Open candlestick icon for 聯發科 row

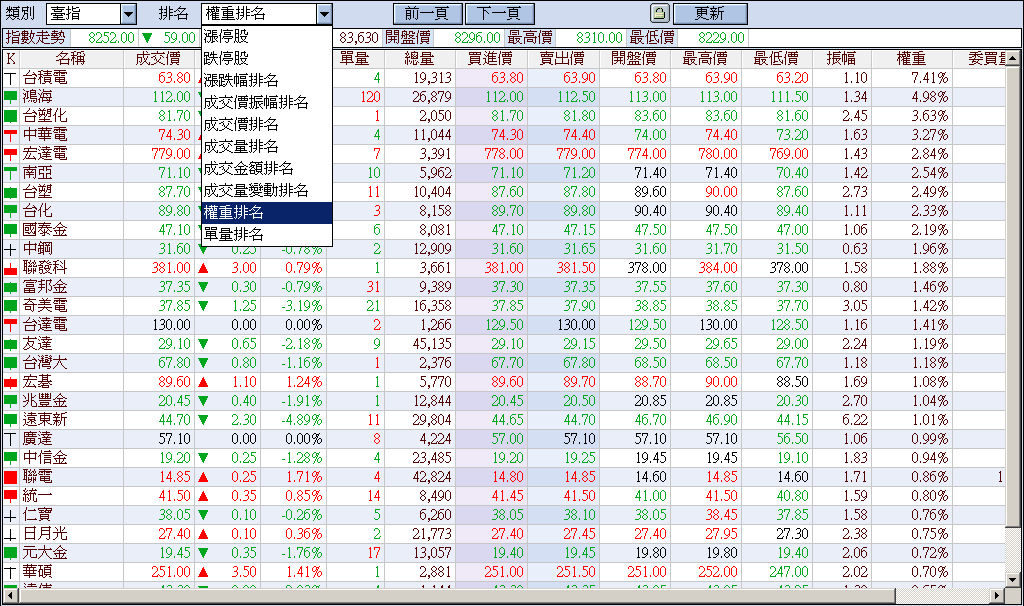10,268
